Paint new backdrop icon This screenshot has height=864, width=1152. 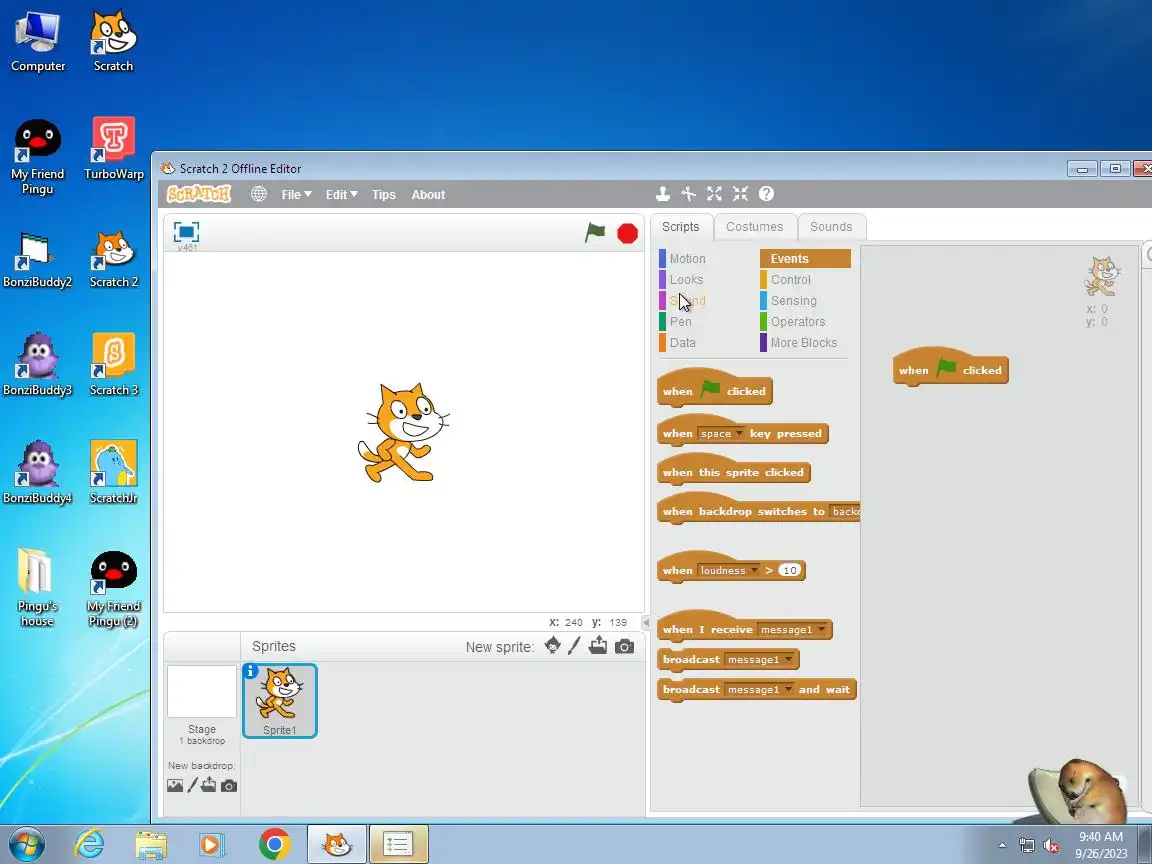tap(192, 785)
